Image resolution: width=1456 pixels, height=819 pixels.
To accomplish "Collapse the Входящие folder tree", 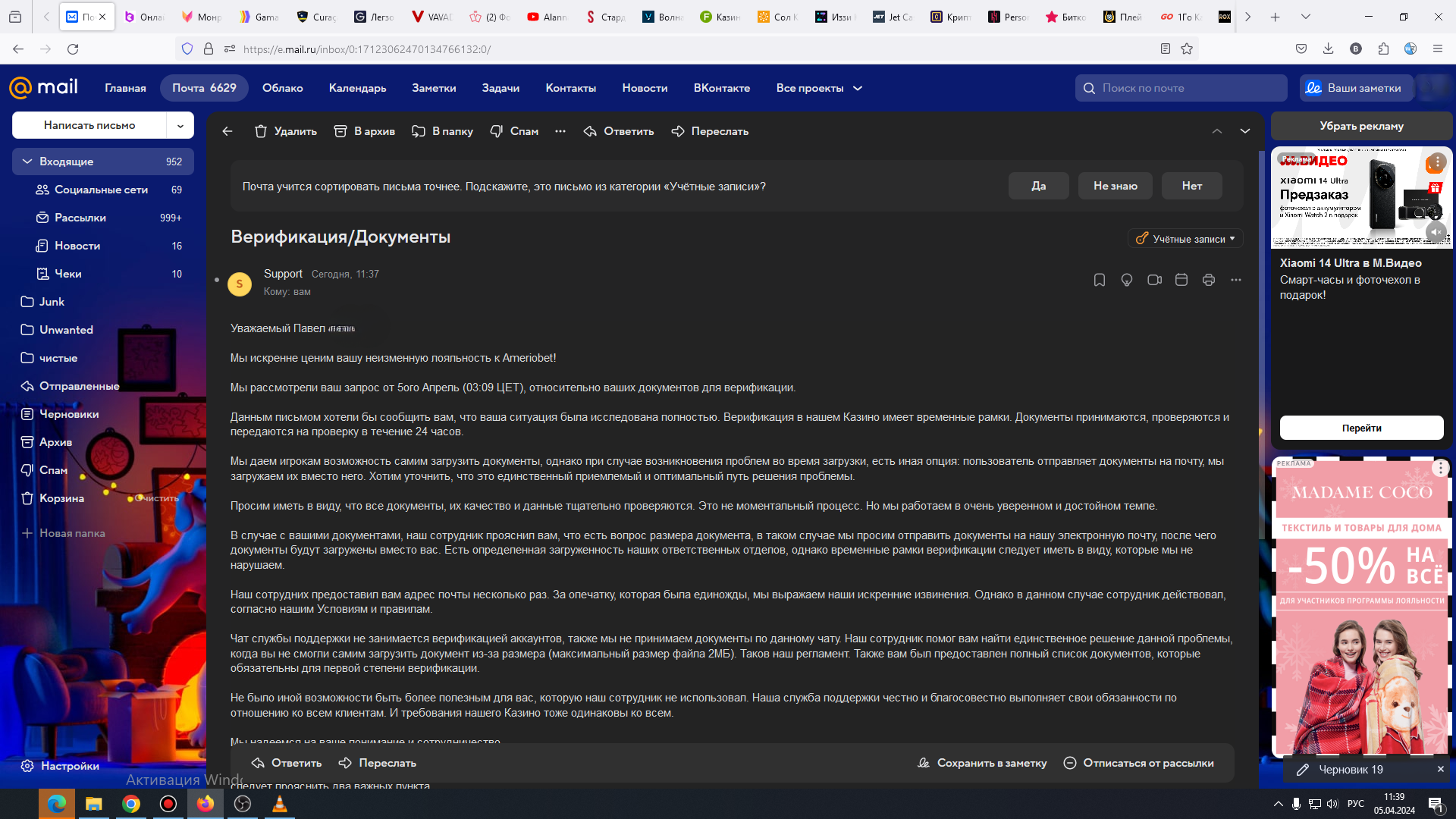I will point(27,162).
